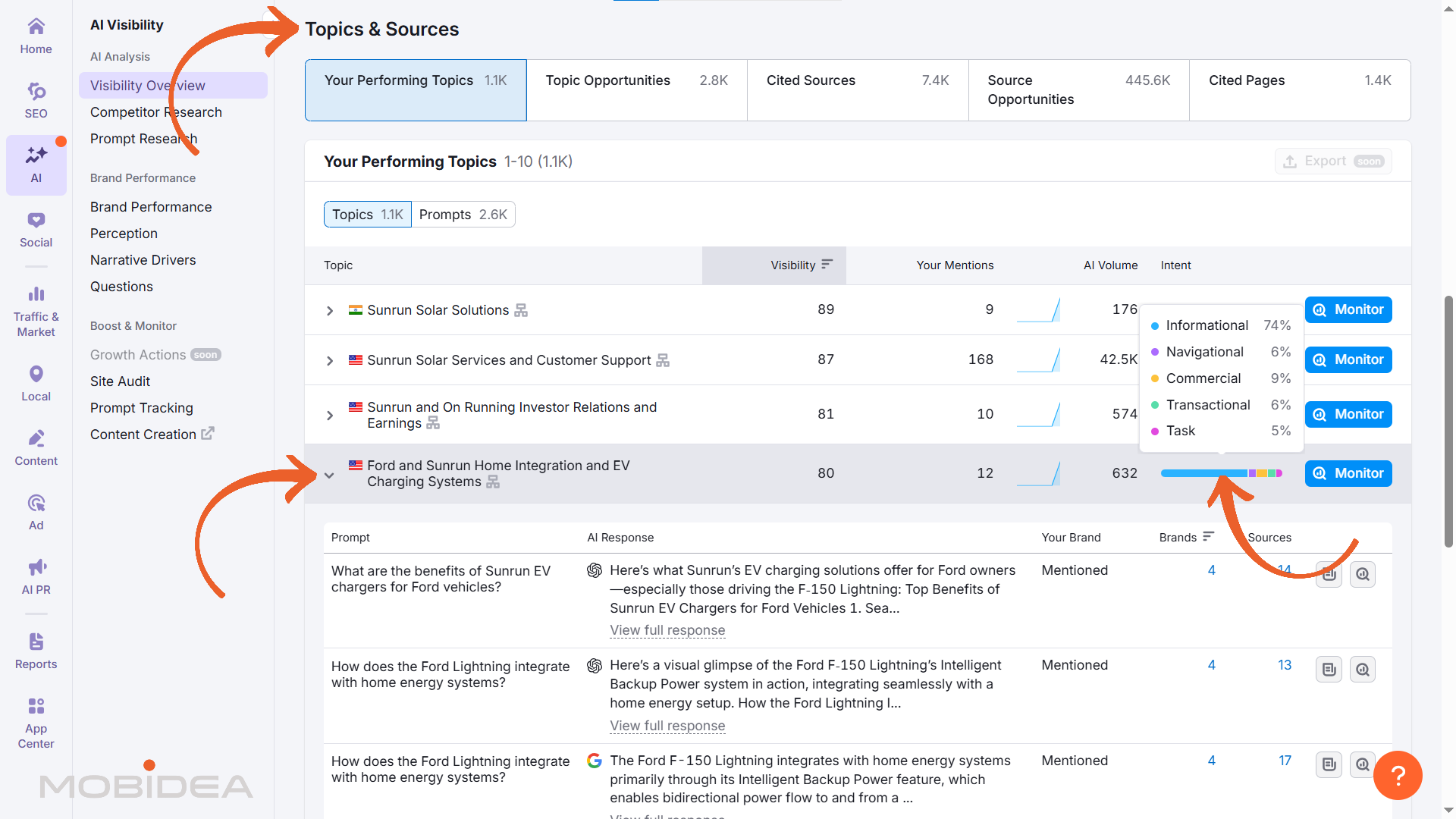Select the Social icon in the sidebar
The width and height of the screenshot is (1456, 819).
pos(36,227)
